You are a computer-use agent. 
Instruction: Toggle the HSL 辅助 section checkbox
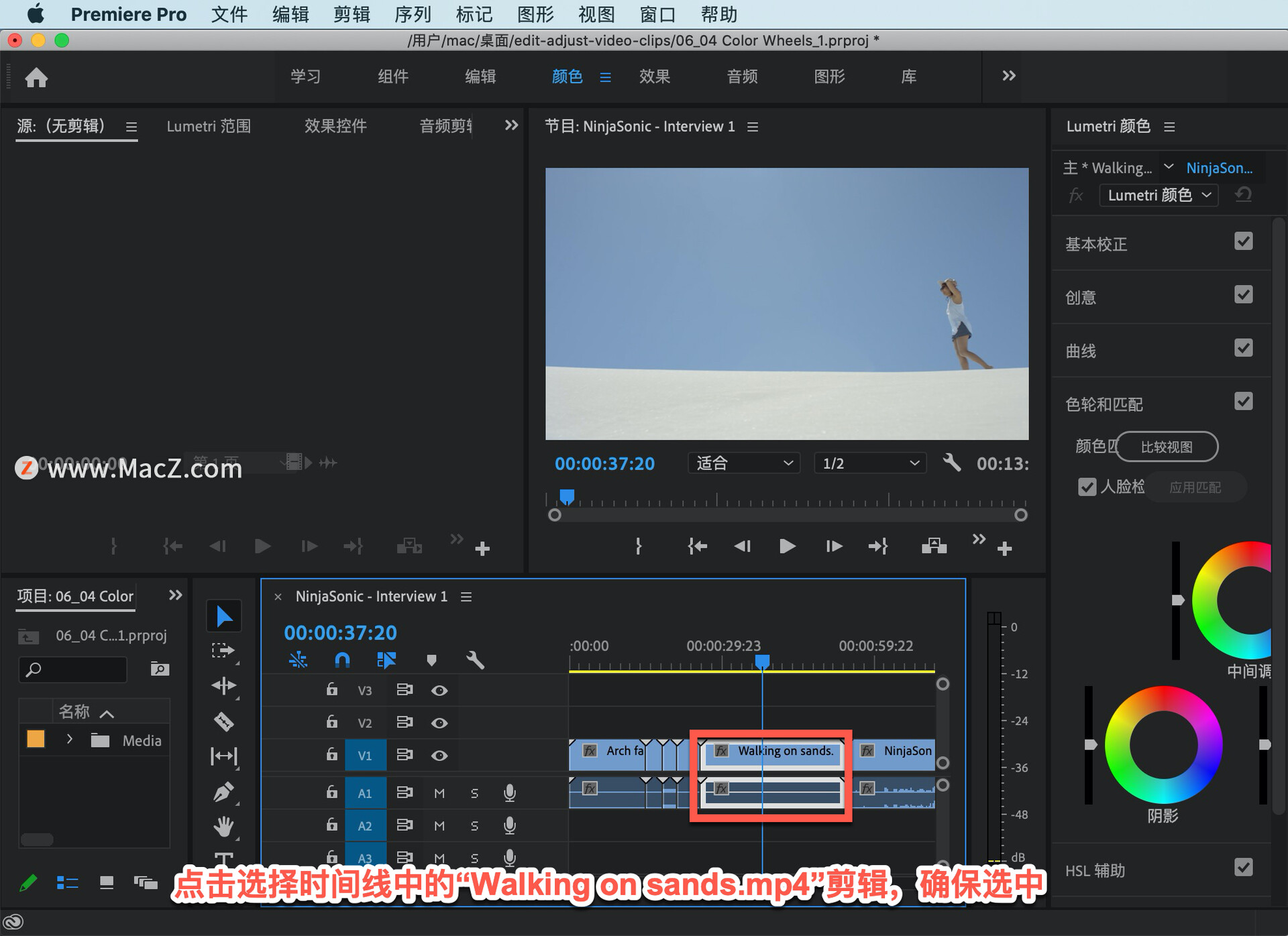(1243, 868)
